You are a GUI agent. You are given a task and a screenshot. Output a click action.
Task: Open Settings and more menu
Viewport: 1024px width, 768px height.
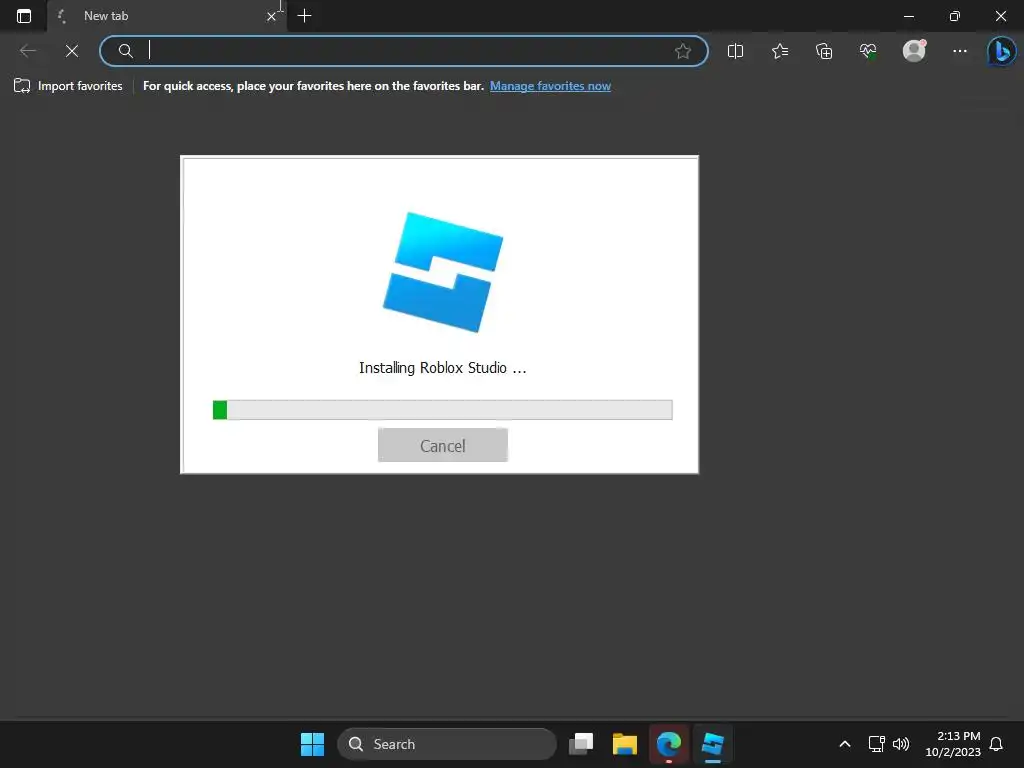(x=959, y=51)
